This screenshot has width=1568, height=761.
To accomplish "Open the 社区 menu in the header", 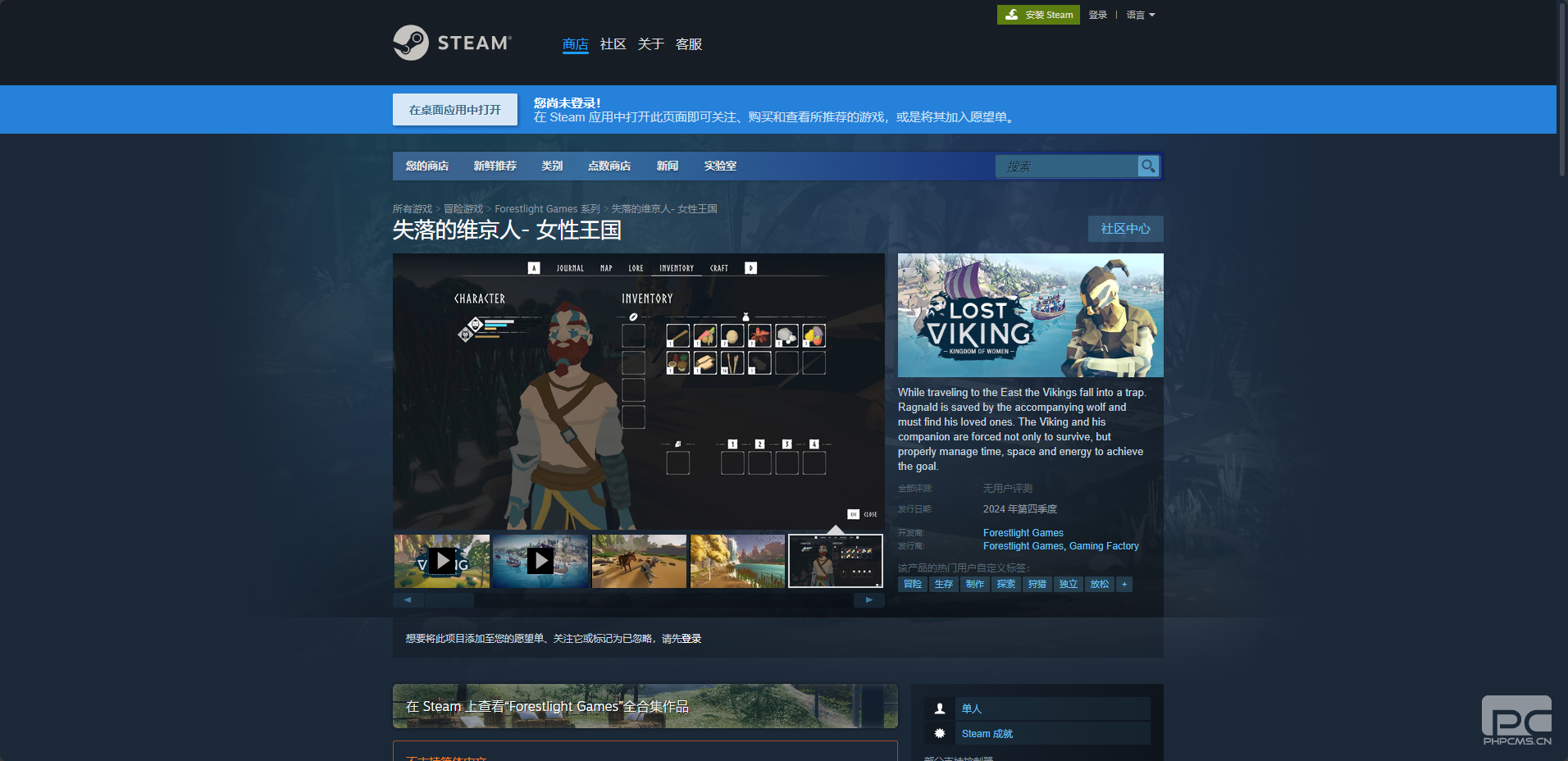I will [x=613, y=44].
